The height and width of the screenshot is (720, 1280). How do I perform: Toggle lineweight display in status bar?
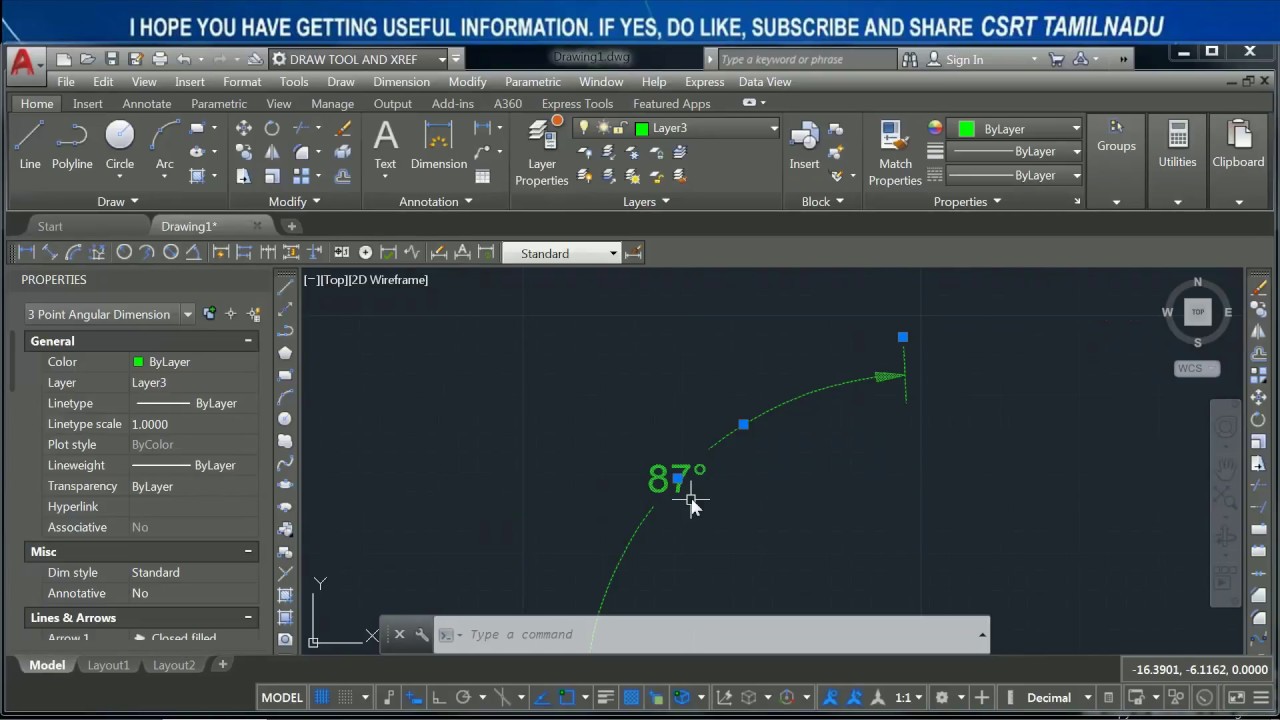pyautogui.click(x=605, y=697)
